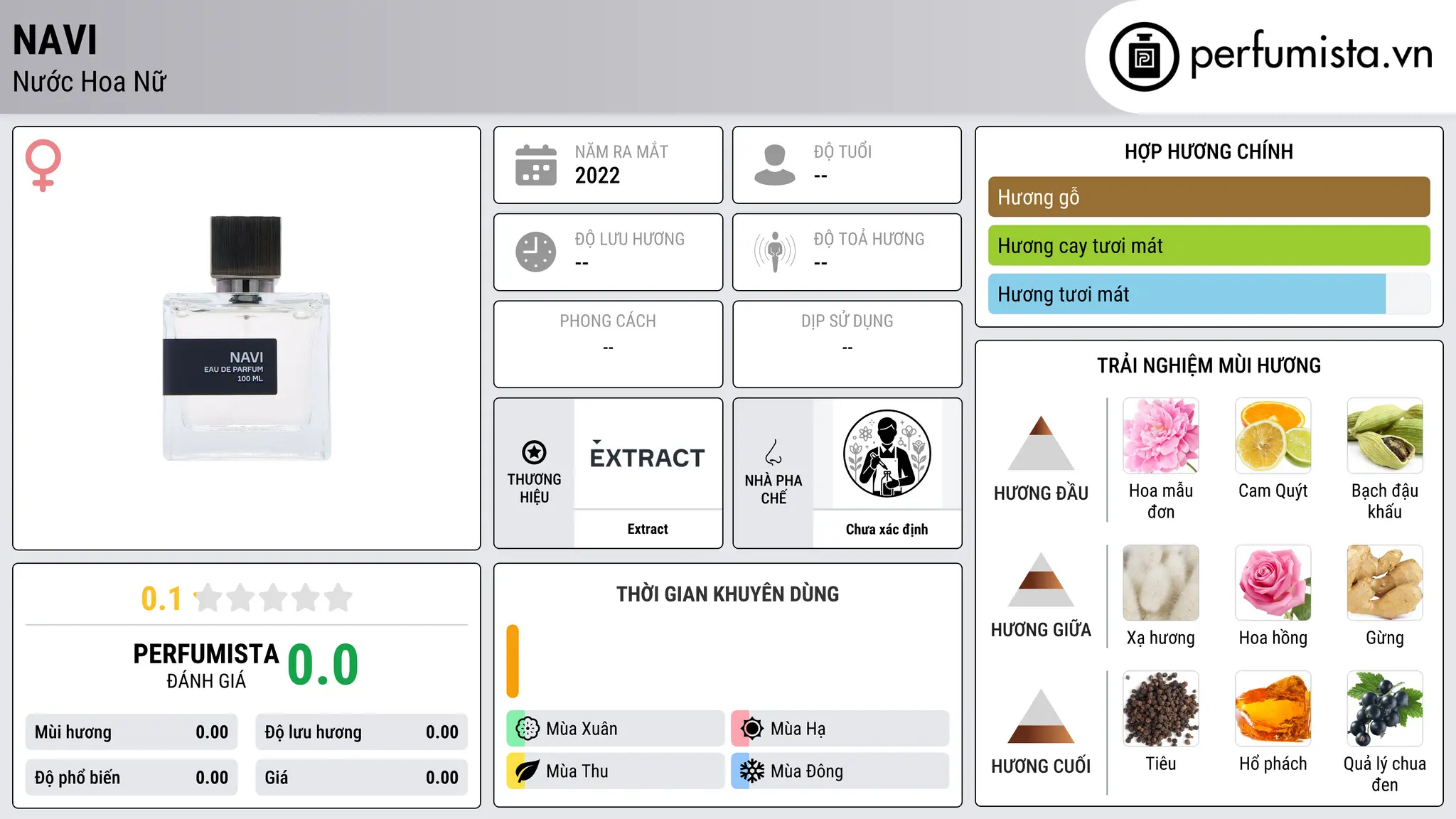Click the green Hương cay tươi mát bar
Screen dimensions: 1456x819
click(1209, 245)
